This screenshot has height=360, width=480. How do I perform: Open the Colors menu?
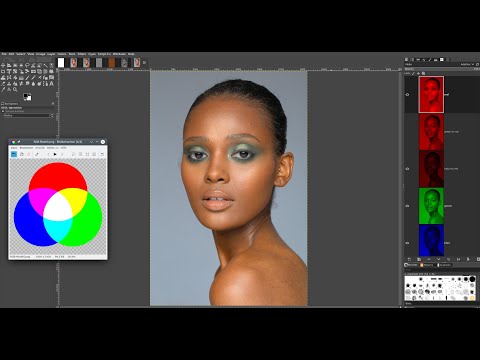pyautogui.click(x=62, y=54)
